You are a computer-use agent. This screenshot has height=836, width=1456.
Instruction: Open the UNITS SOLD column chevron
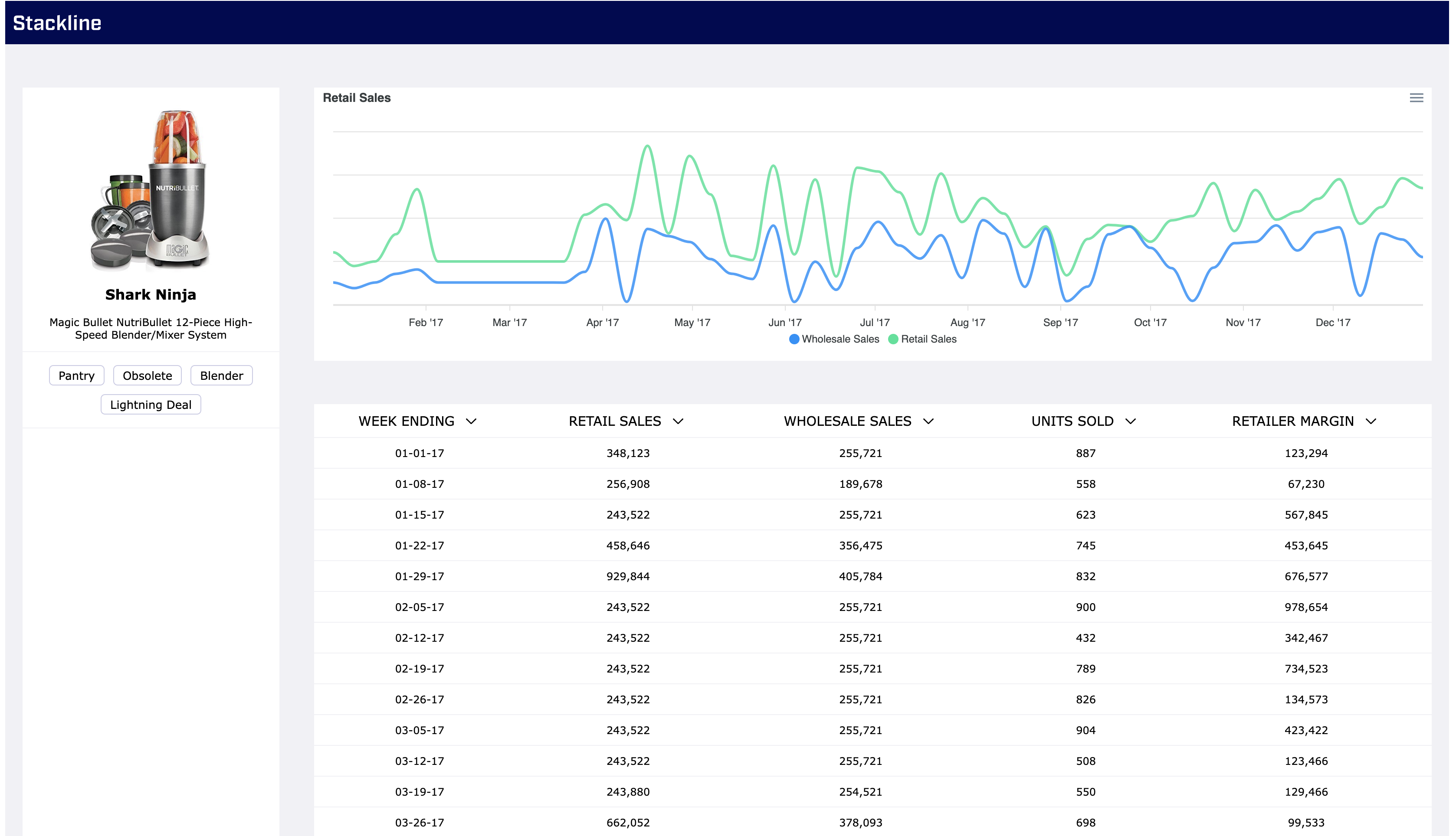1131,421
